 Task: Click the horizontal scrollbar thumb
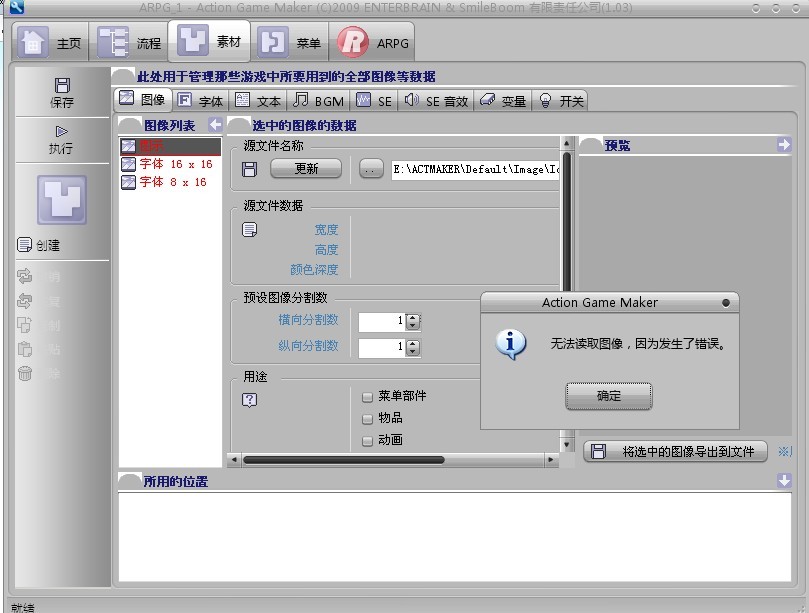pos(344,459)
